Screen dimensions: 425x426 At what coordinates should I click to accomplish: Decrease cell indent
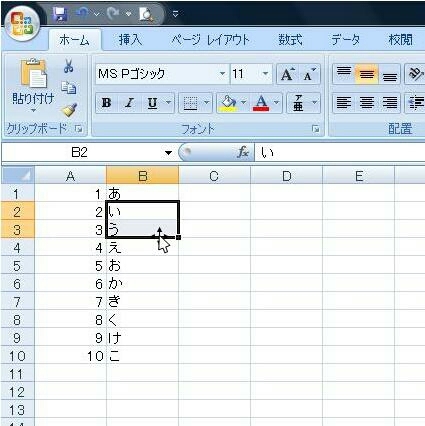416,103
